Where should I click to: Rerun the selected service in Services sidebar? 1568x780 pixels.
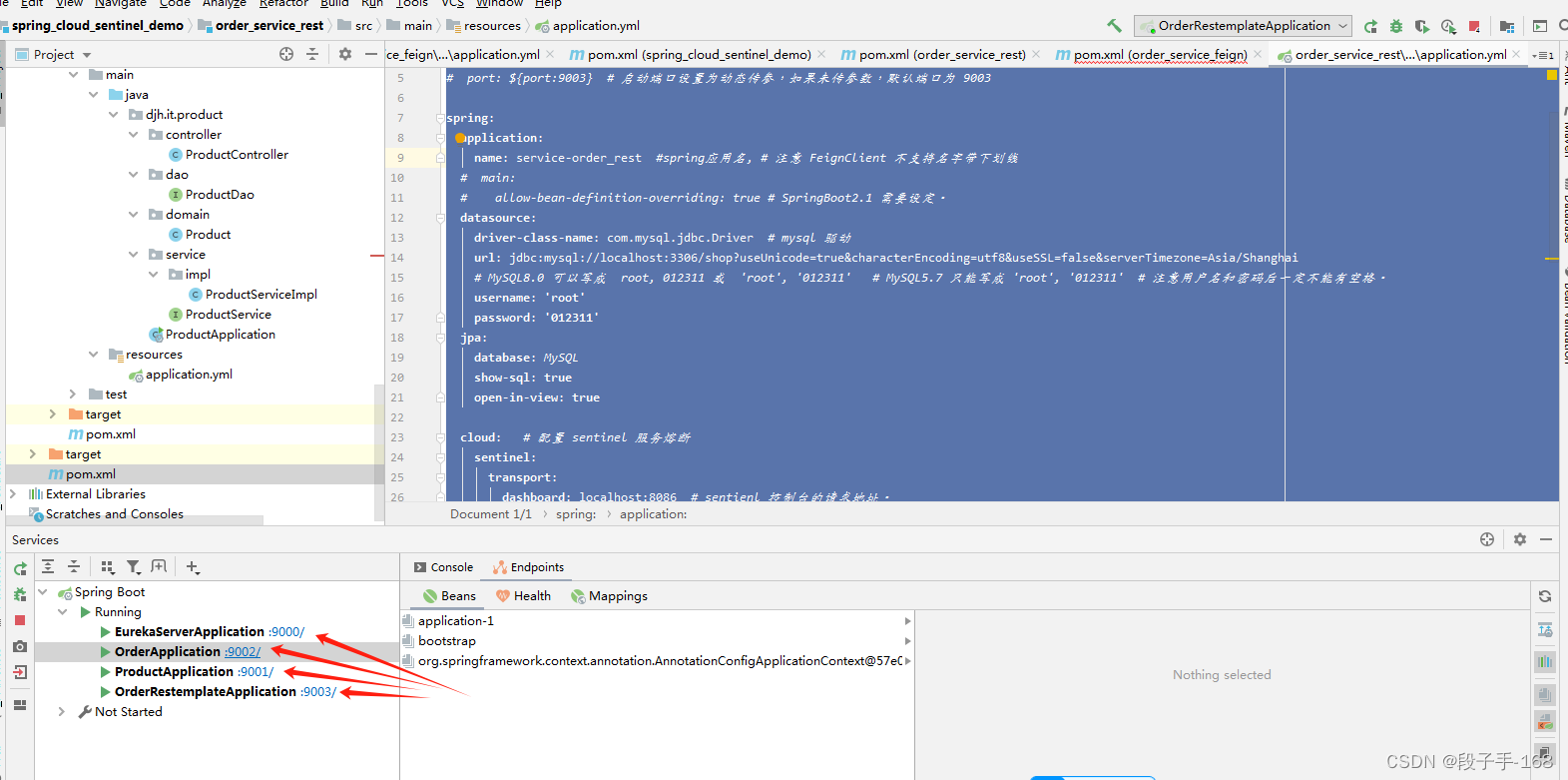[20, 568]
